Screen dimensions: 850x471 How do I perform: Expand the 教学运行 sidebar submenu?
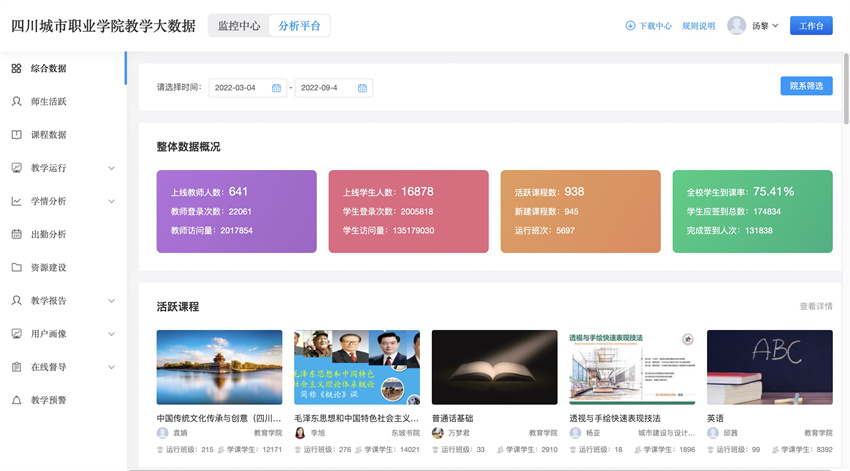[111, 168]
